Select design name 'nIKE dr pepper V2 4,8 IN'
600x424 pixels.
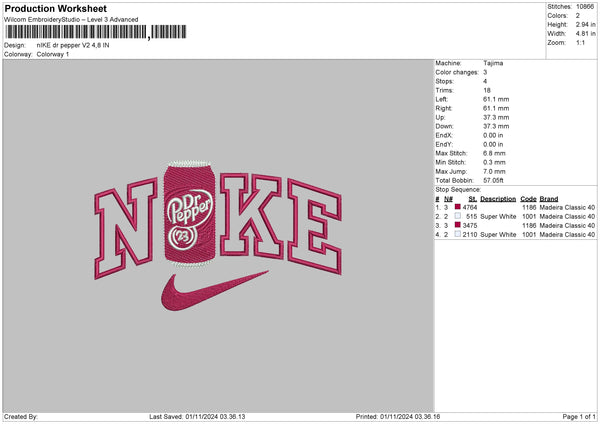point(73,45)
